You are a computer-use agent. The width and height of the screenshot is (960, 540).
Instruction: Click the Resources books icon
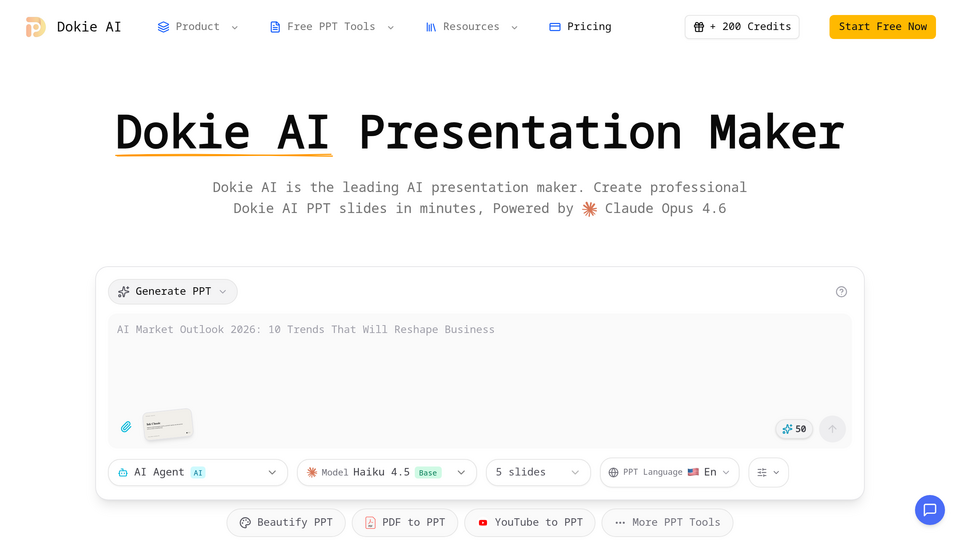(x=431, y=27)
